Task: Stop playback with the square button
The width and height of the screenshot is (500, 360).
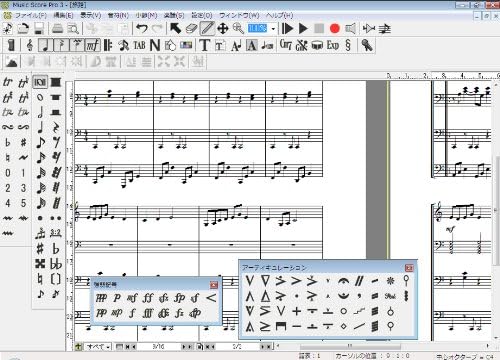Action: click(319, 29)
